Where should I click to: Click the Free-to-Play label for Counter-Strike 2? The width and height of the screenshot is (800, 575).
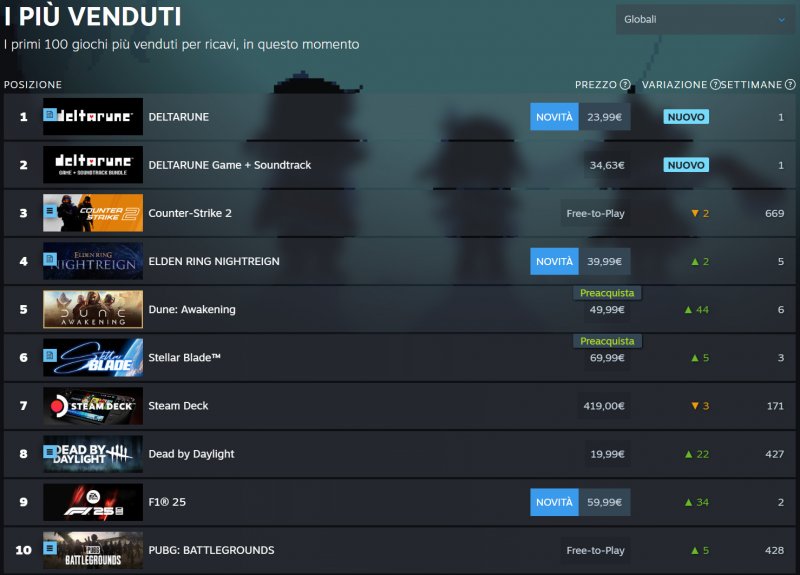595,213
